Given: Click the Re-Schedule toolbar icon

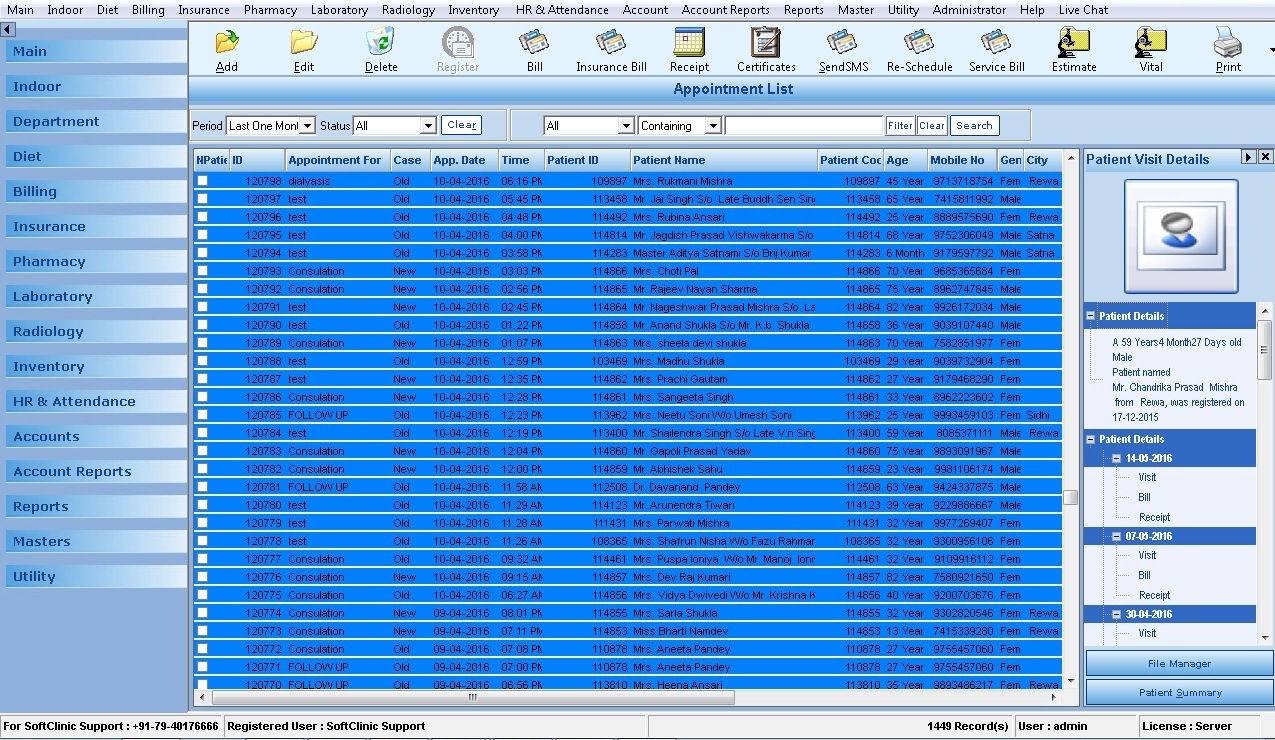Looking at the screenshot, I should (x=919, y=44).
